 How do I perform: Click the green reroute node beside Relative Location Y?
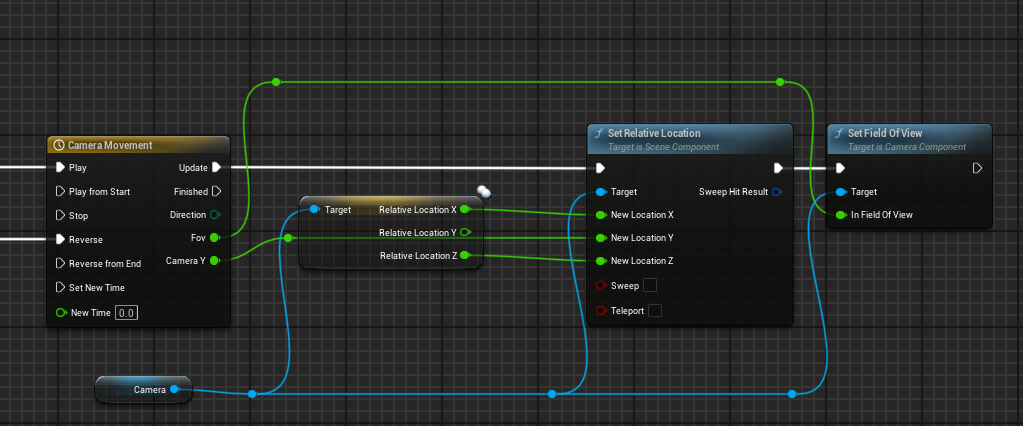coord(287,239)
